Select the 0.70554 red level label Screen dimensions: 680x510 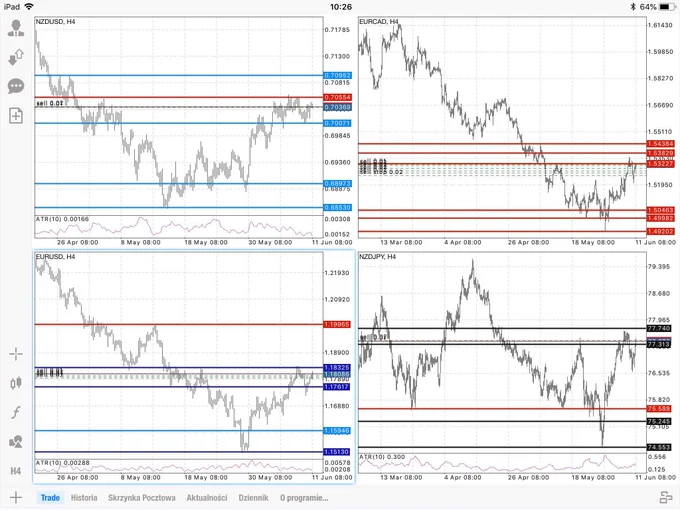coord(337,97)
